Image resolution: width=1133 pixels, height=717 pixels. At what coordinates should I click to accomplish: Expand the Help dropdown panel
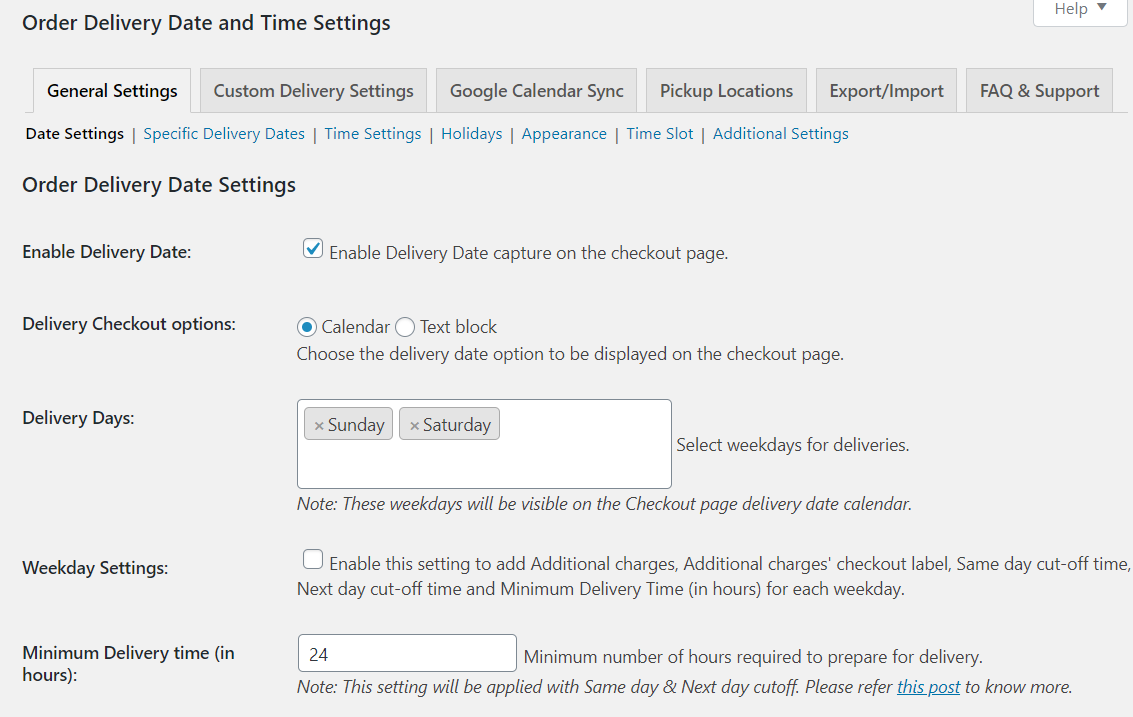coord(1080,9)
